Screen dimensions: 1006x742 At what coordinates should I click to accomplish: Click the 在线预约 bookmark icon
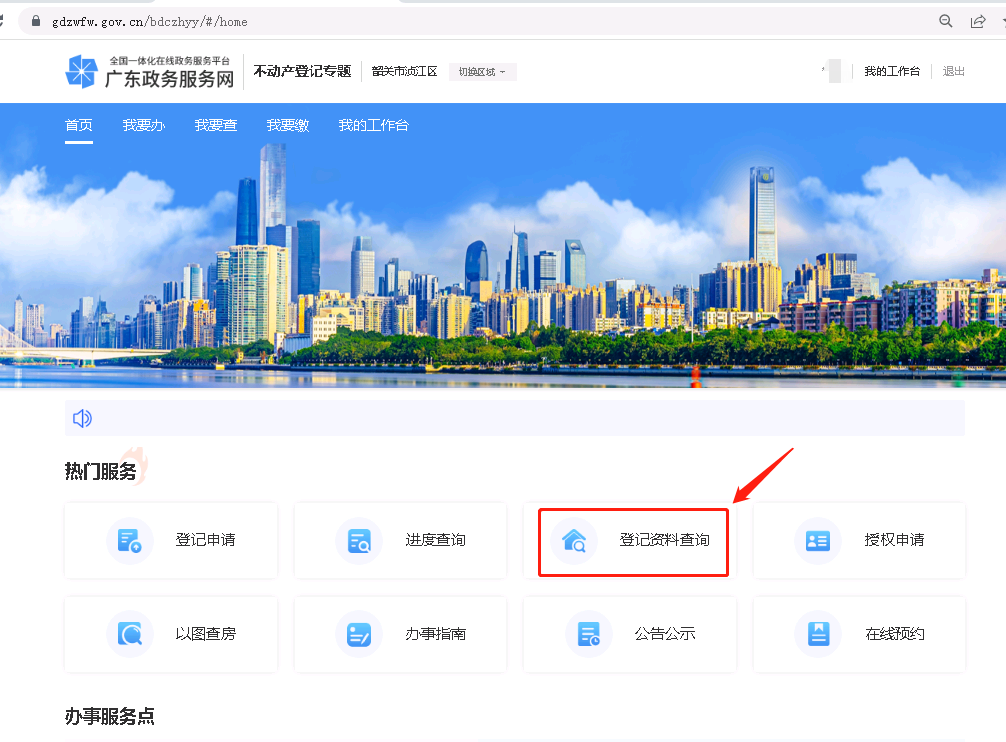(818, 634)
